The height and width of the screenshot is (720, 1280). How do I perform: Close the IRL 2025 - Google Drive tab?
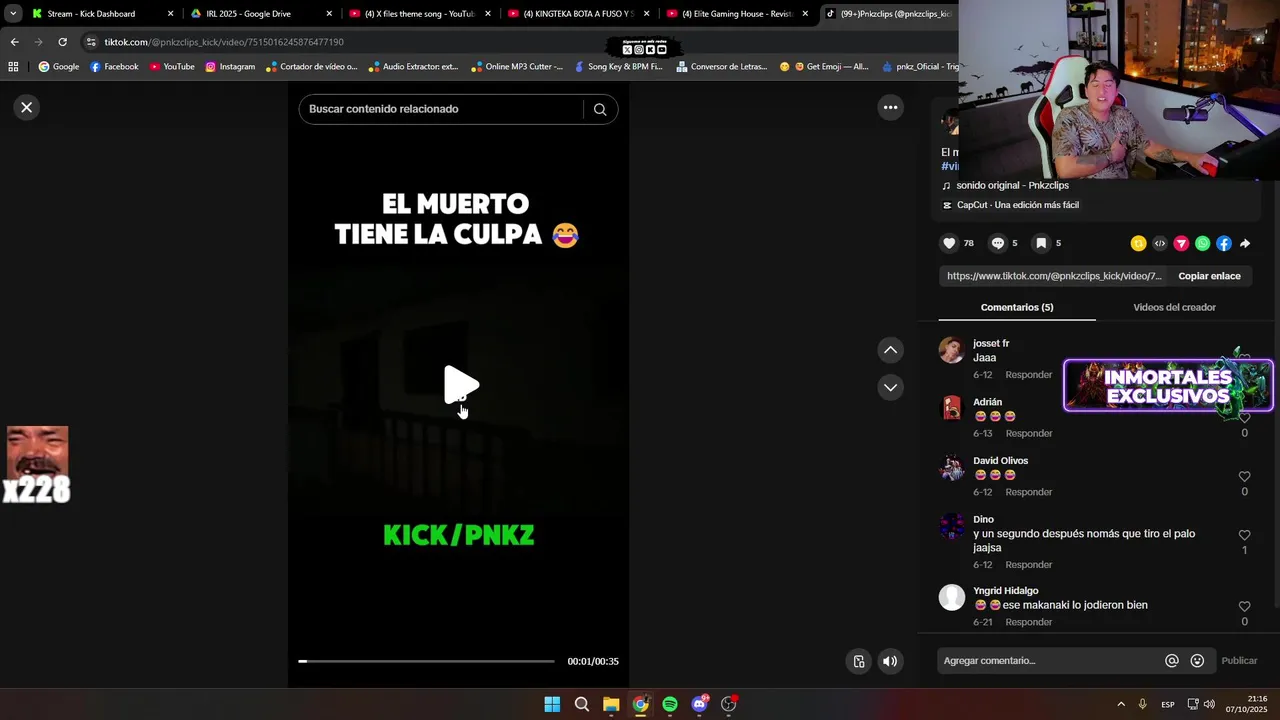tap(329, 14)
